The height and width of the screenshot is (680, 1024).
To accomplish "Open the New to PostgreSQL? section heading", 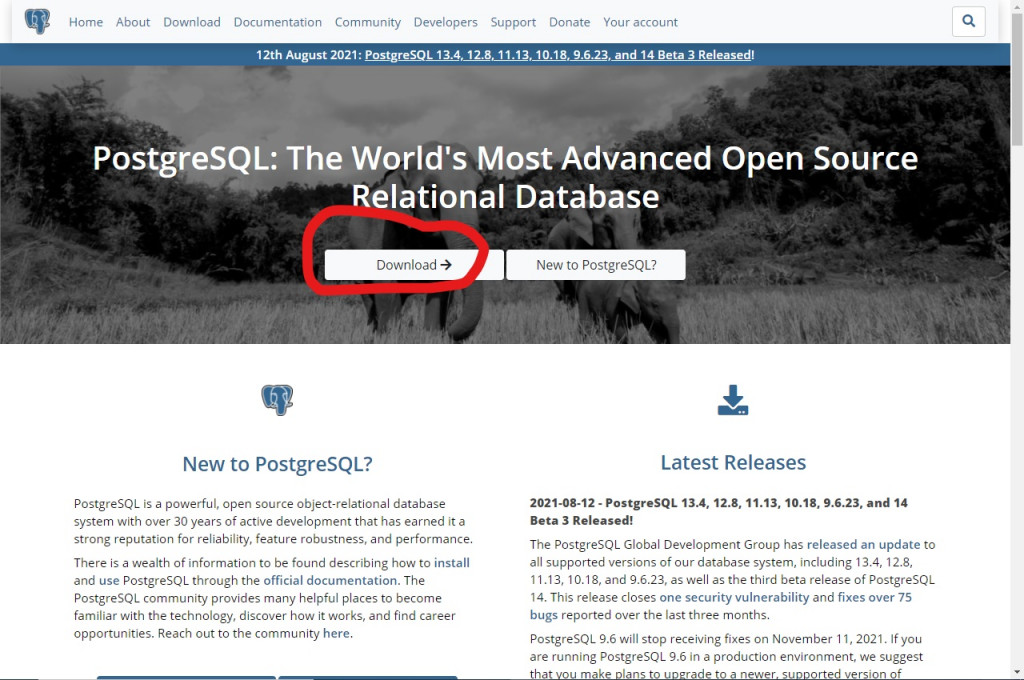I will [x=278, y=464].
